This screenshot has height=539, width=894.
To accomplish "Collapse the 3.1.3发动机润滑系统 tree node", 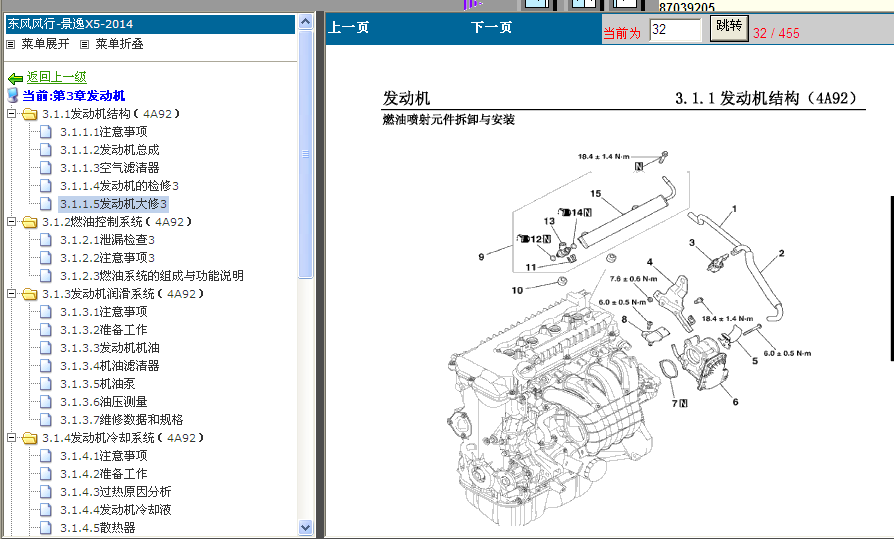I will (11, 293).
